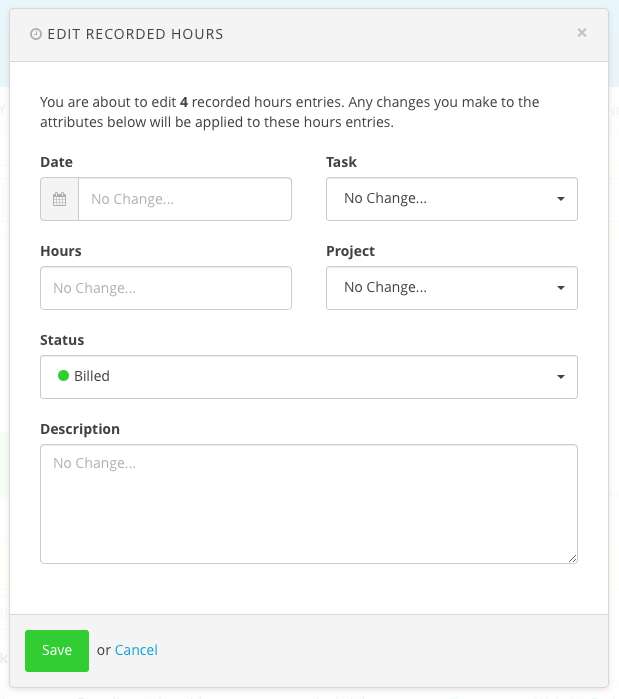Click the clock icon in the dialog header

tap(36, 34)
